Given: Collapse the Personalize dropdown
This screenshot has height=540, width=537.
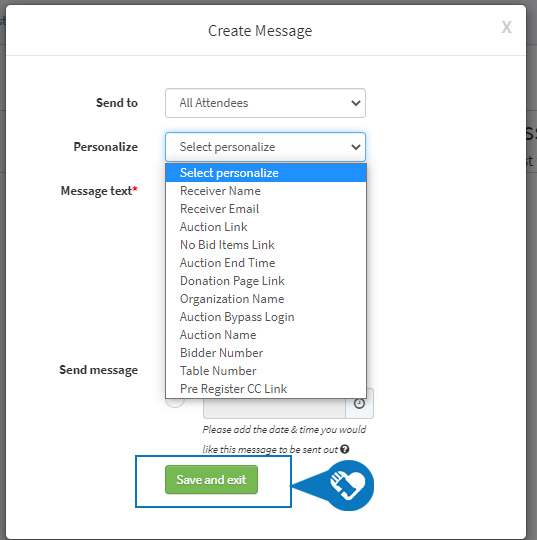Looking at the screenshot, I should point(265,147).
